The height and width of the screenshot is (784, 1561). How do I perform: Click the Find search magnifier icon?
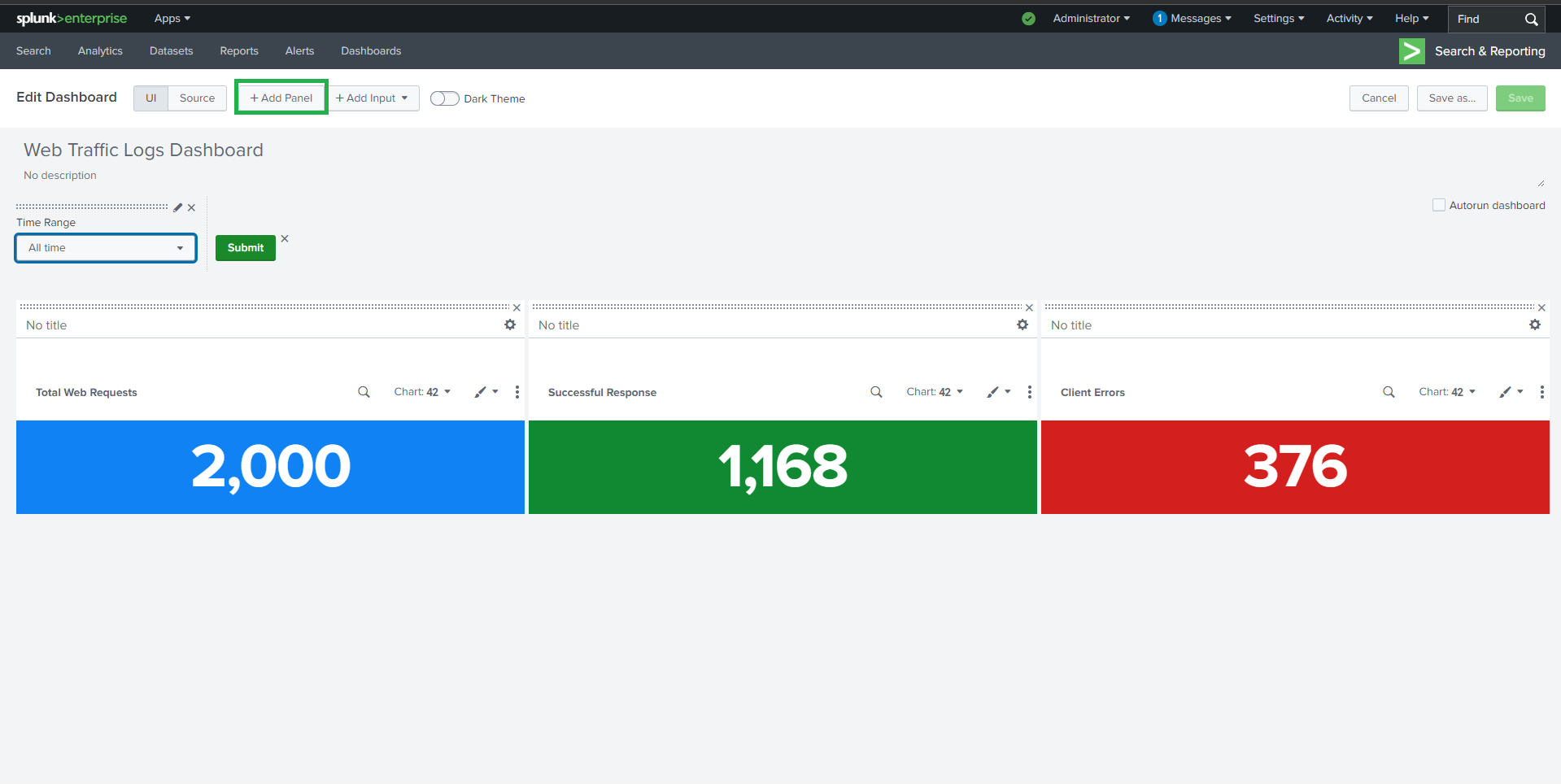click(1531, 19)
